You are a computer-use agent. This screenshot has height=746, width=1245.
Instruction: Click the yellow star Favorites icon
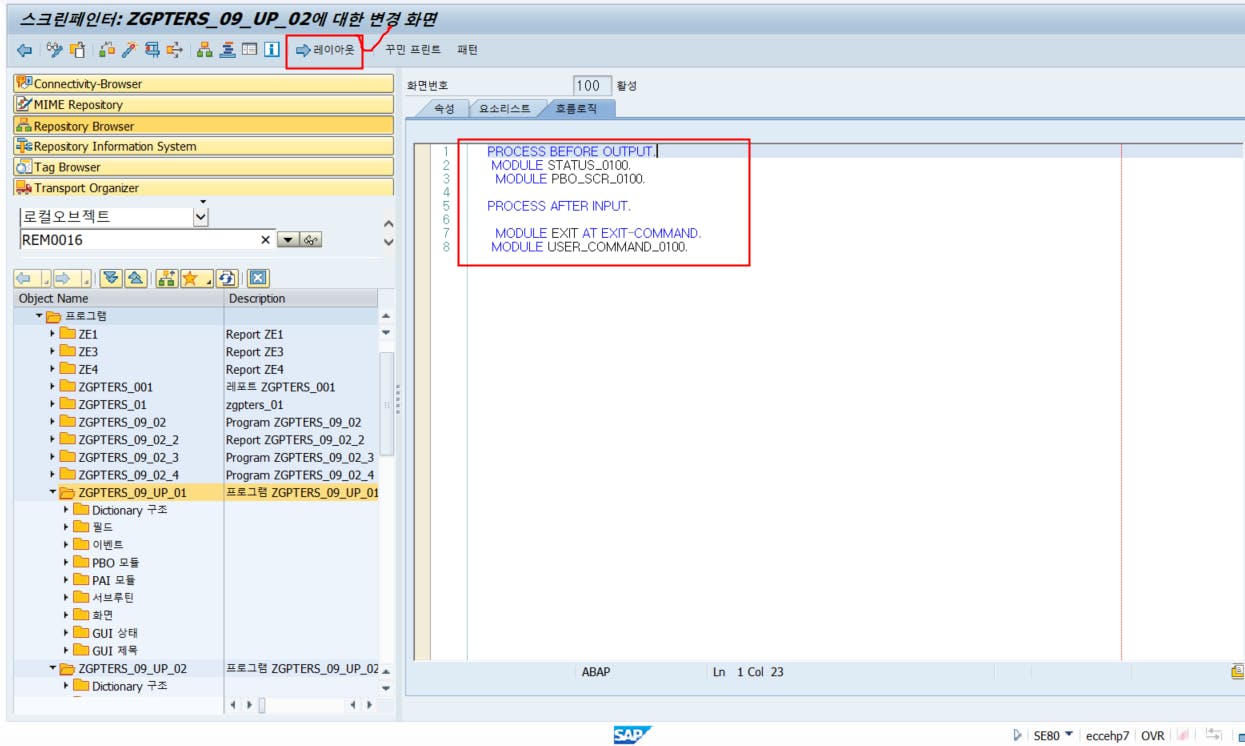tap(190, 278)
